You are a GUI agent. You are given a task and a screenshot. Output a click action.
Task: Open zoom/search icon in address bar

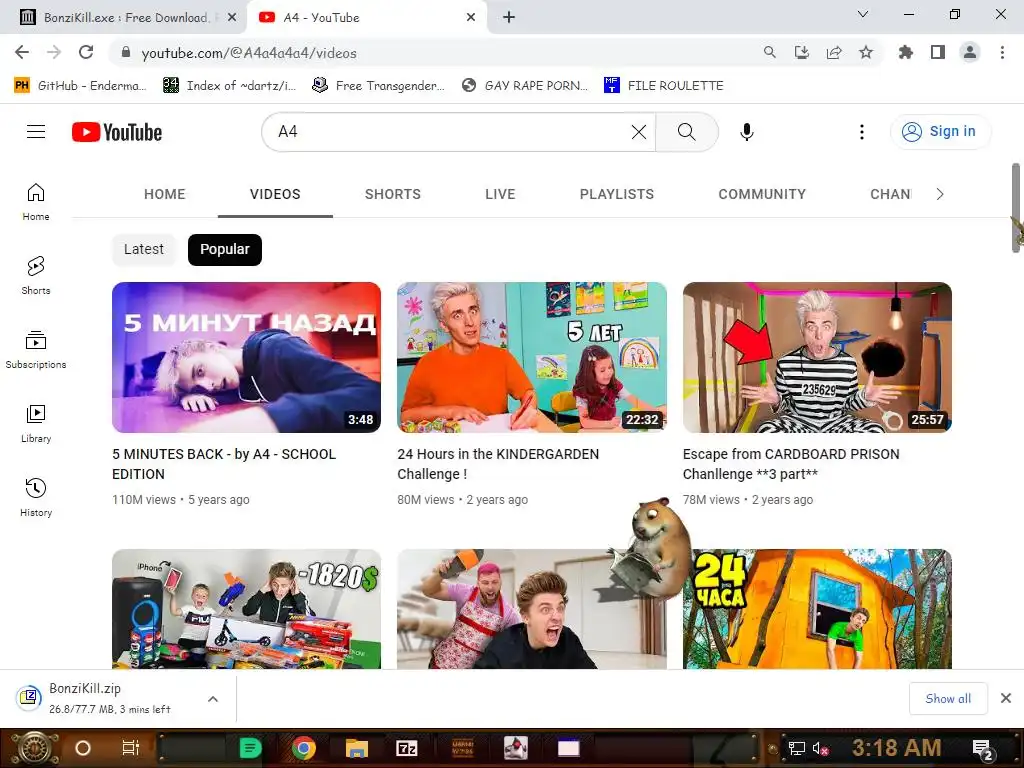770,53
